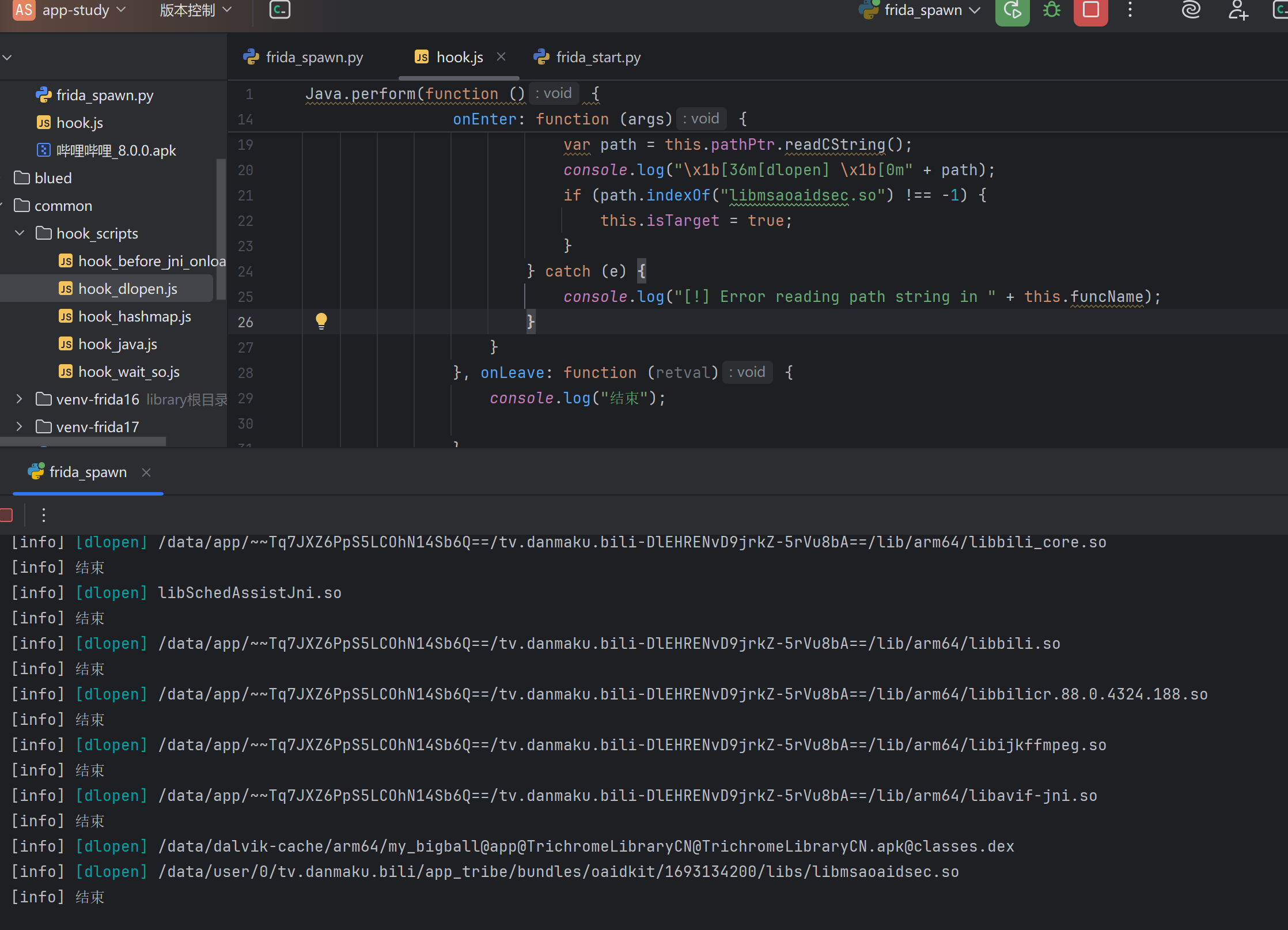Click the void inlay hint on line 1
This screenshot has width=1288, height=930.
[x=554, y=93]
